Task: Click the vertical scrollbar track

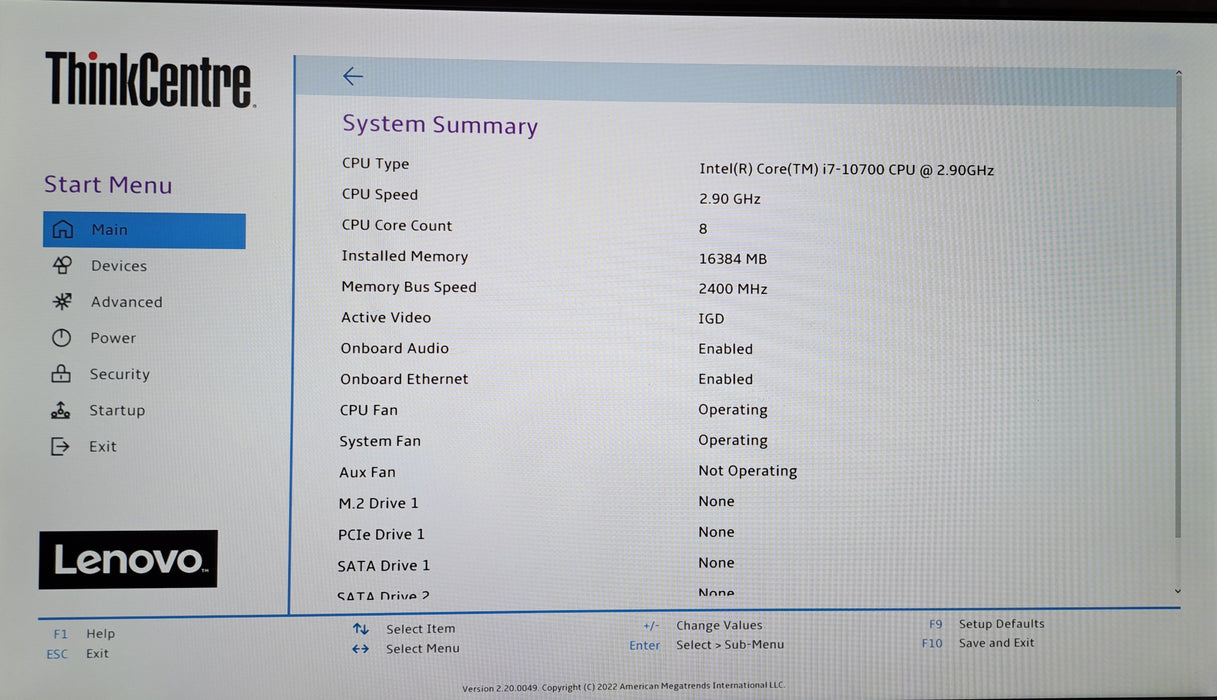Action: point(1178,330)
